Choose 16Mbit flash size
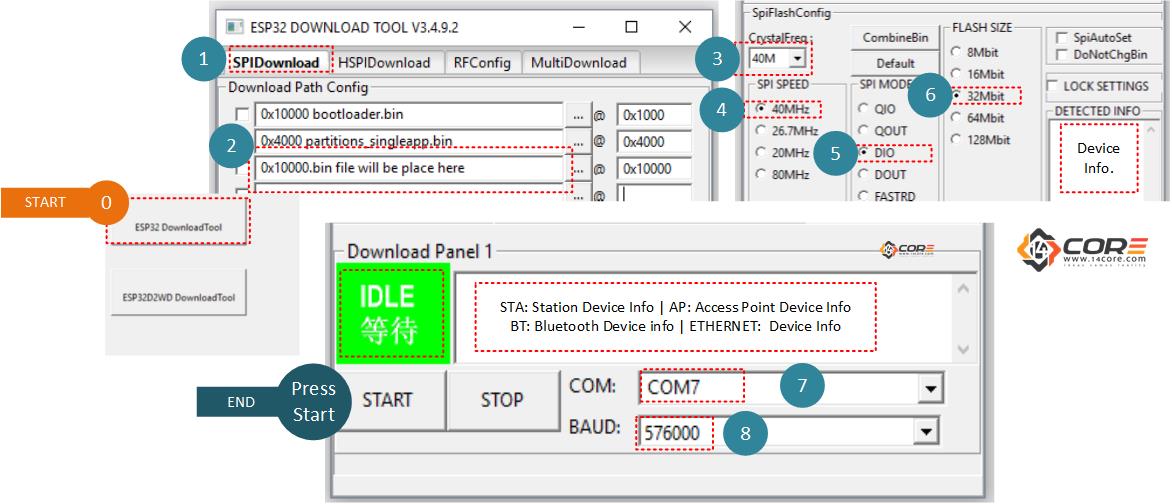Viewport: 1172px width, 504px height. pyautogui.click(x=956, y=74)
